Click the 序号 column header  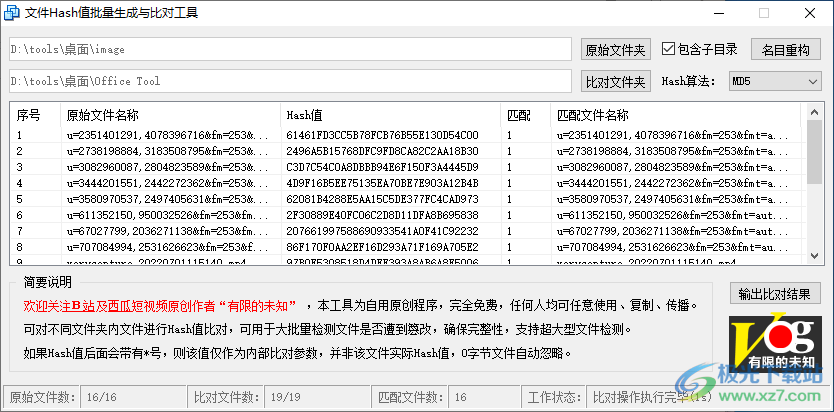(35, 115)
